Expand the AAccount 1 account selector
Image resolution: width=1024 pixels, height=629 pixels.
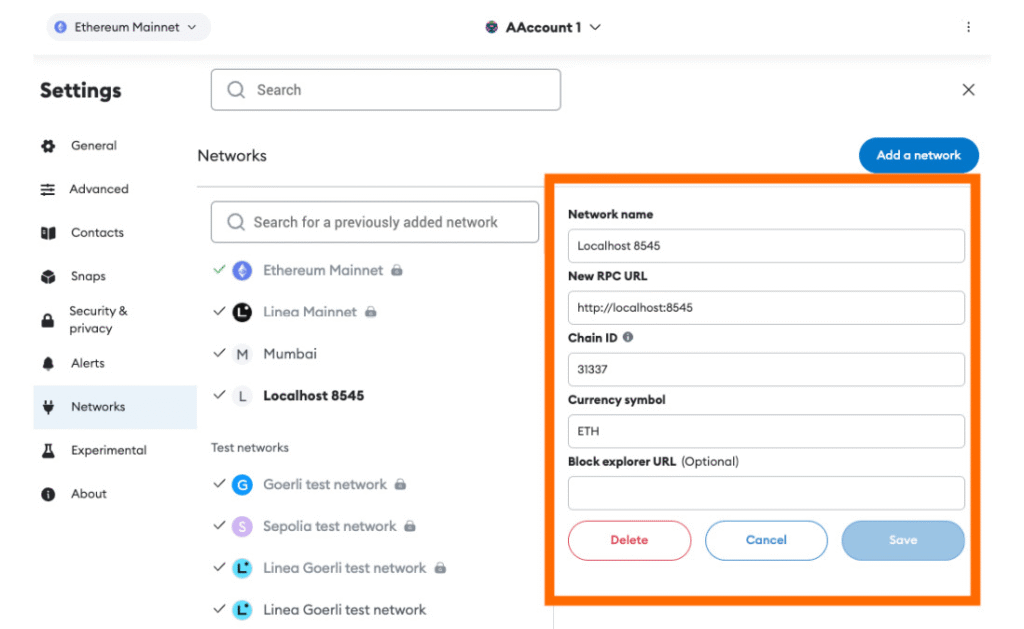click(543, 27)
